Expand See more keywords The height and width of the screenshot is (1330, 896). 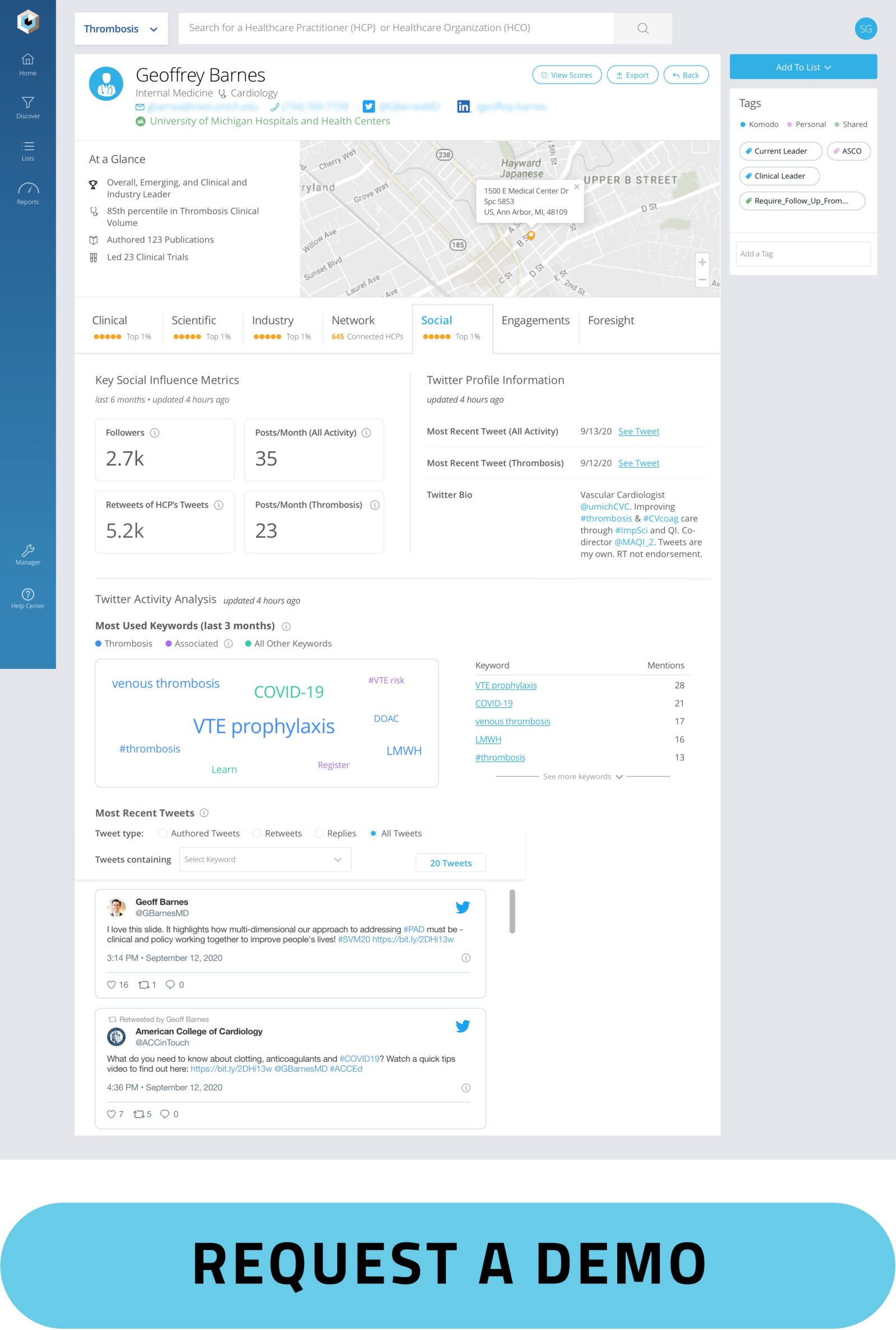(582, 776)
